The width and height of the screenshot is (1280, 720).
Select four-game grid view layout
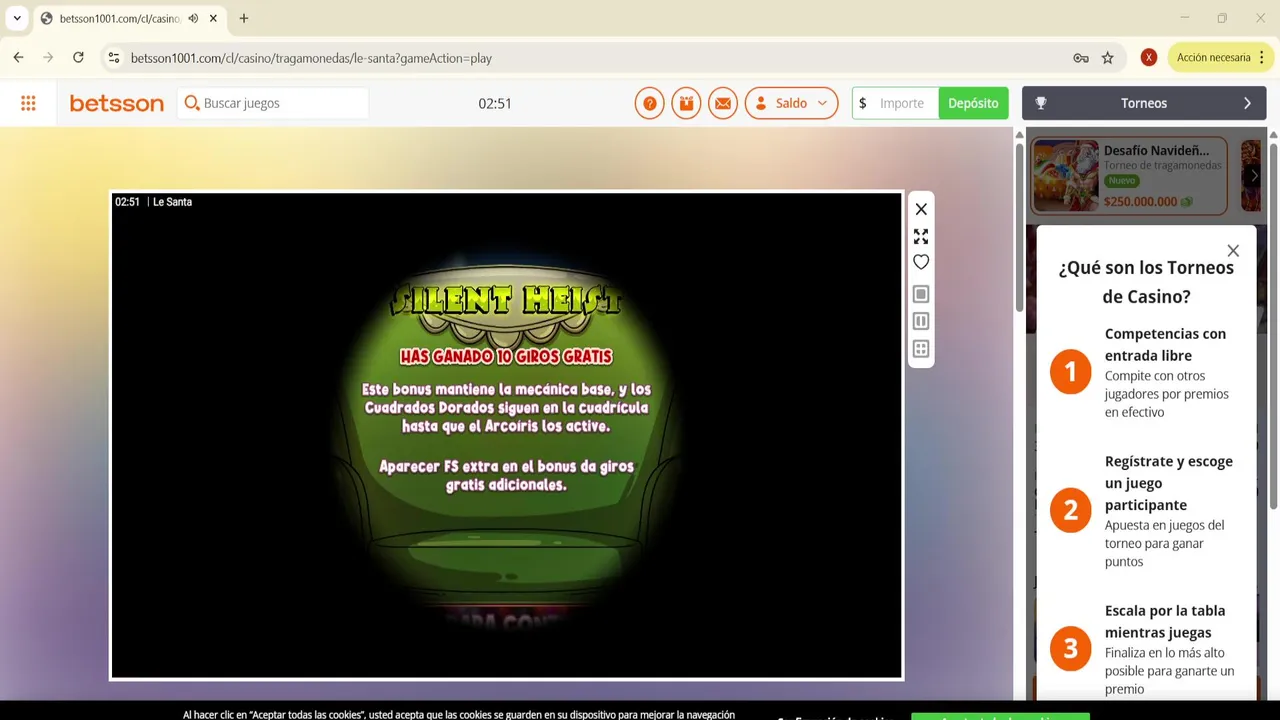921,349
